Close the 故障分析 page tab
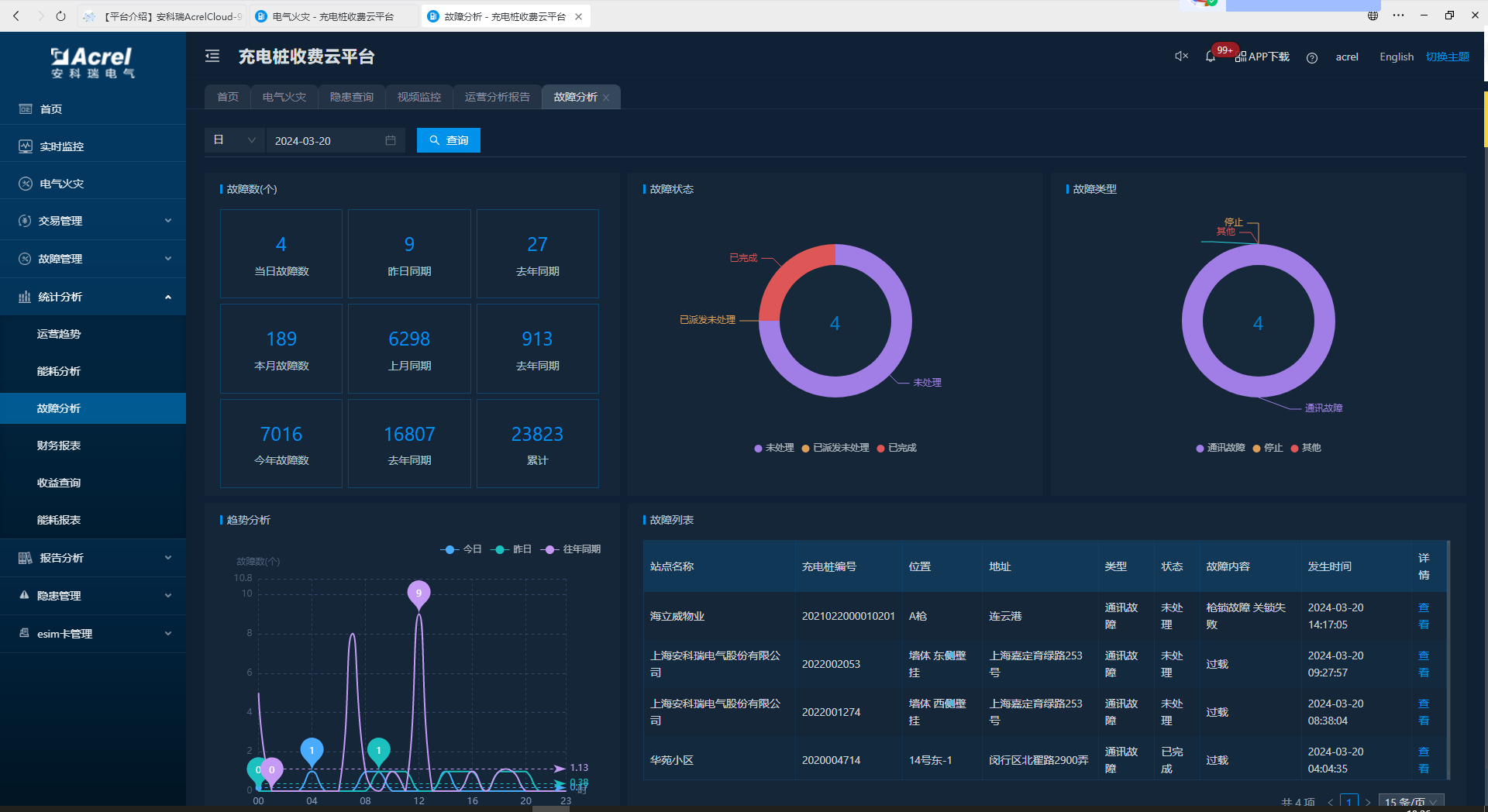1488x812 pixels. (x=606, y=98)
